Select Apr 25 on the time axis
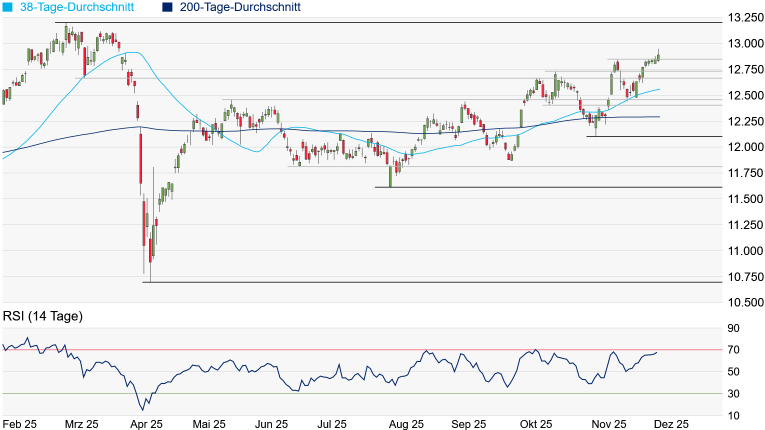Viewport: 765px width, 430px height. (147, 423)
